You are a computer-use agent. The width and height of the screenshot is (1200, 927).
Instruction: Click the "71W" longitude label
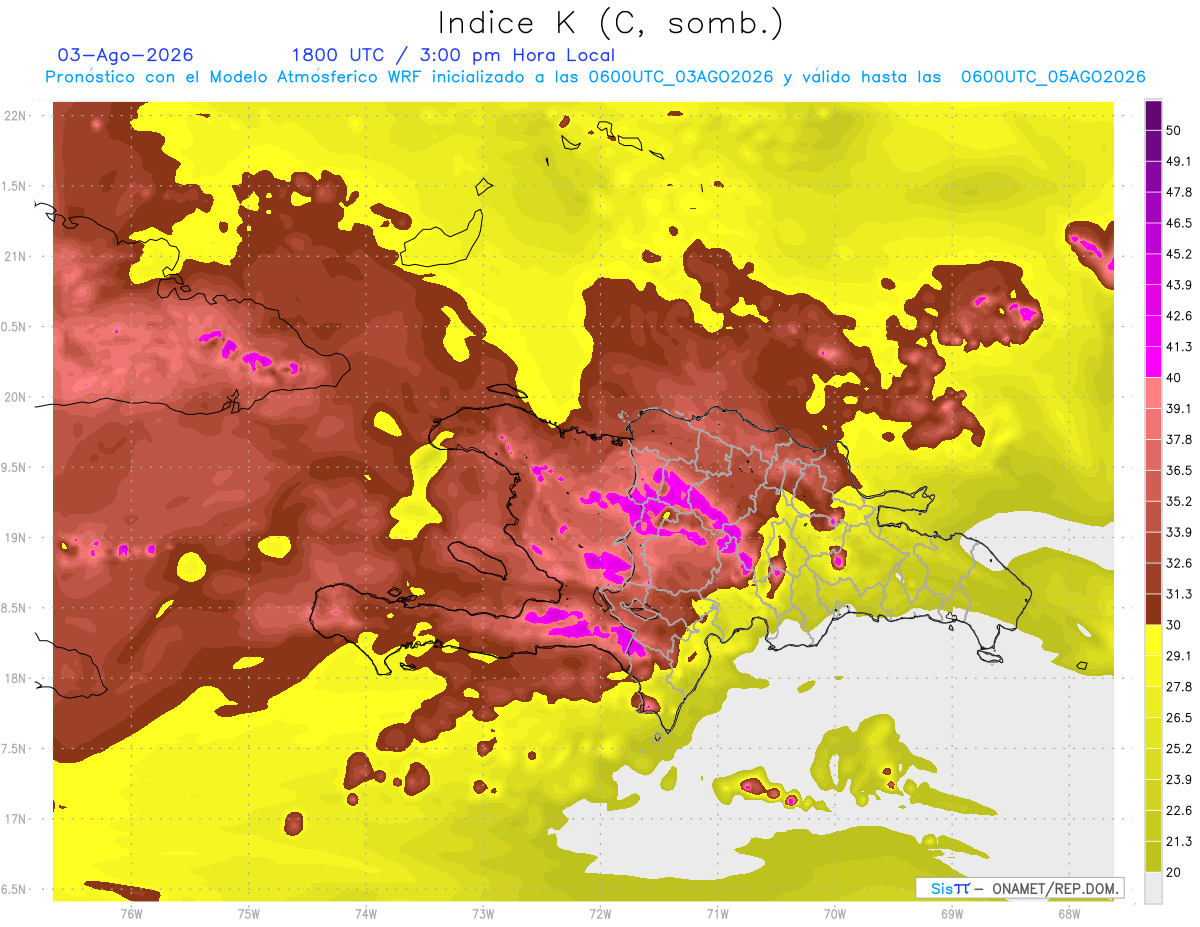coord(717,914)
